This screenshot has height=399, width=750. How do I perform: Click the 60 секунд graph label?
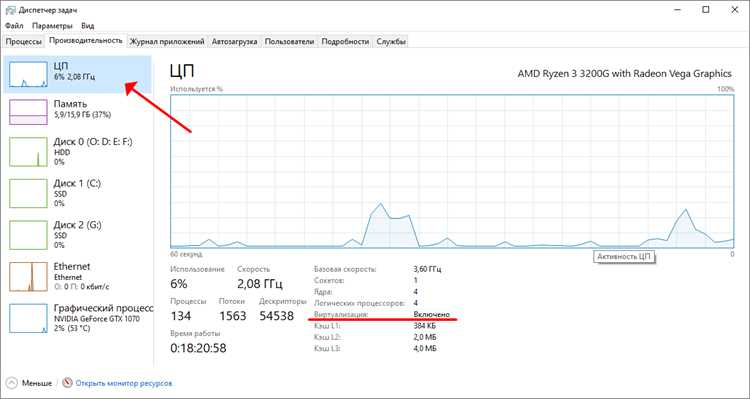pyautogui.click(x=186, y=254)
